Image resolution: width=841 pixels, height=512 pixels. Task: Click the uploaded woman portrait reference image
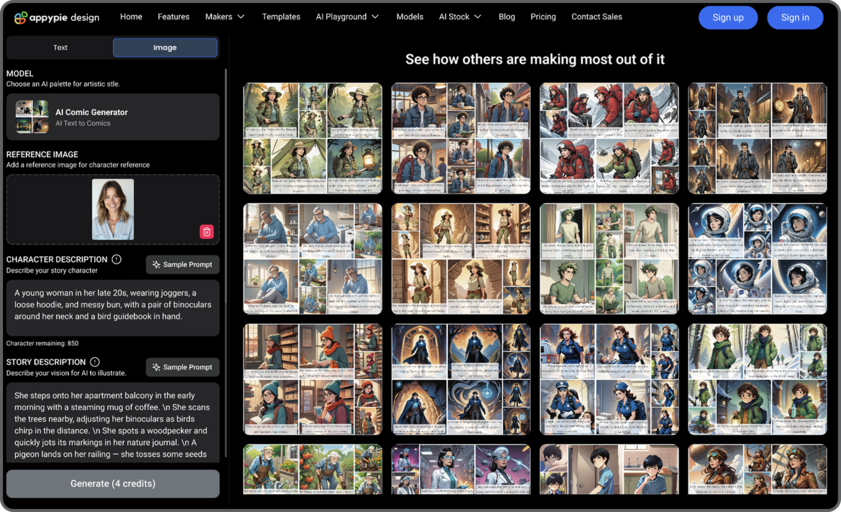(x=113, y=209)
